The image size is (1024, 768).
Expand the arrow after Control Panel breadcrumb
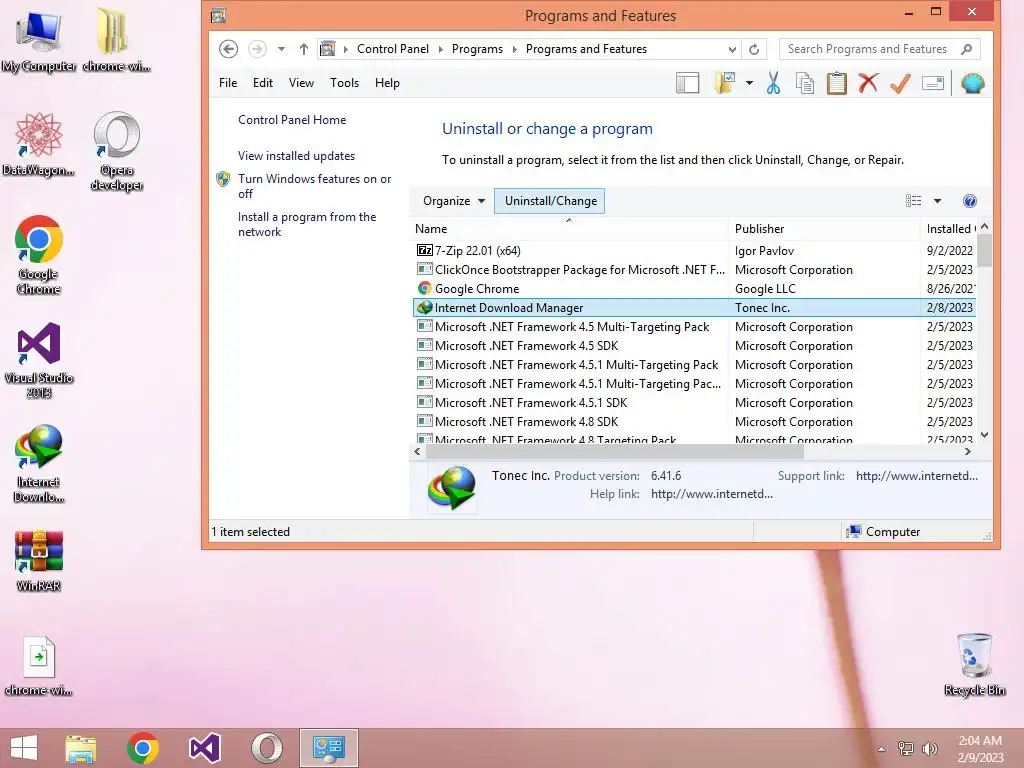[441, 49]
